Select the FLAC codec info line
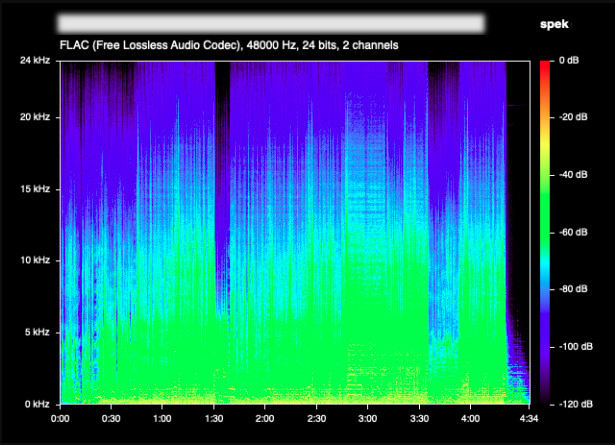This screenshot has width=615, height=445. click(229, 45)
